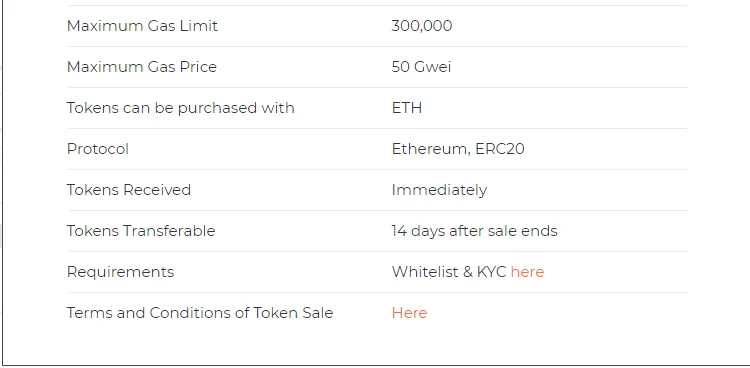This screenshot has width=750, height=368.
Task: Click 'Tokens can be purchased with' label
Action: [x=180, y=108]
